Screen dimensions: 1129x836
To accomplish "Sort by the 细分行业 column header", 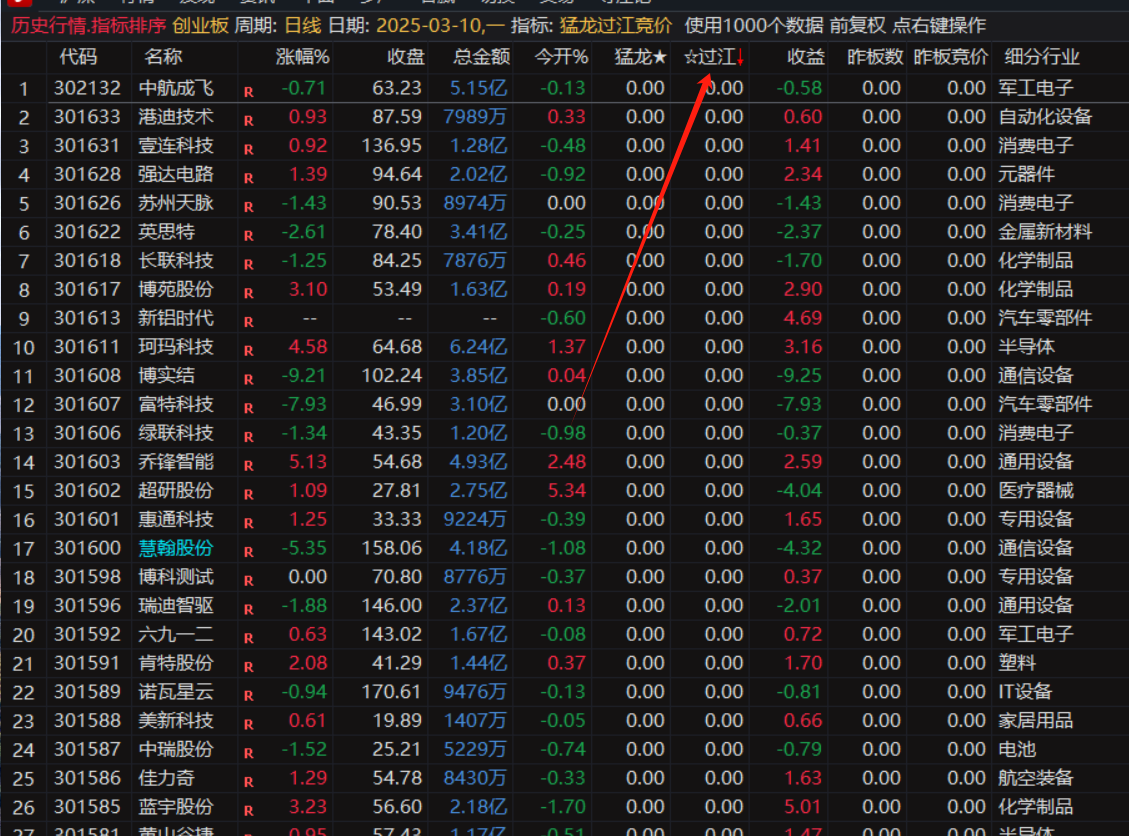I will [x=1042, y=58].
